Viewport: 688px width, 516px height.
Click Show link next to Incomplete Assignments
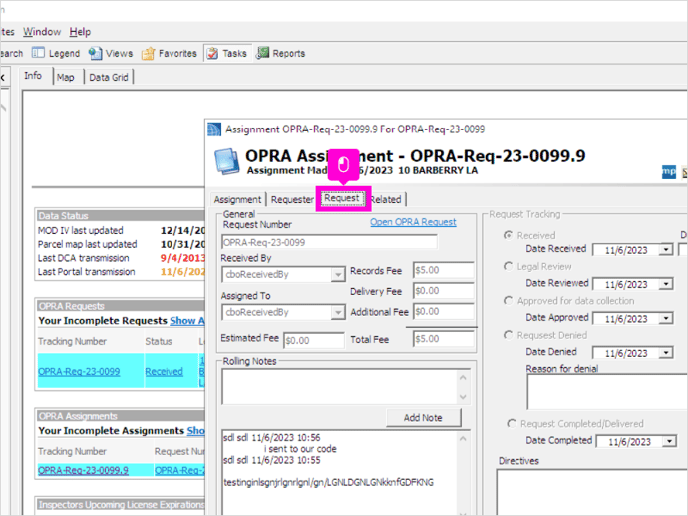pyautogui.click(x=196, y=430)
